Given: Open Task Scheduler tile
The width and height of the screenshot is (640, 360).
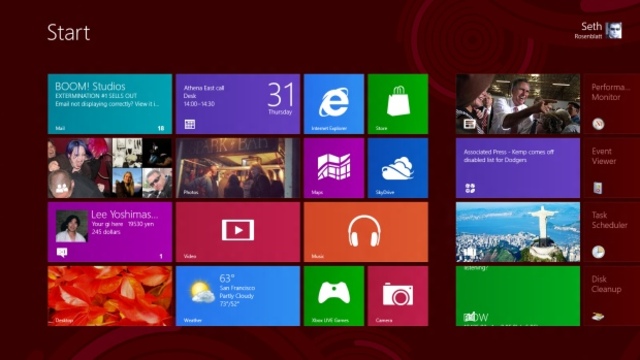Looking at the screenshot, I should pyautogui.click(x=612, y=232).
